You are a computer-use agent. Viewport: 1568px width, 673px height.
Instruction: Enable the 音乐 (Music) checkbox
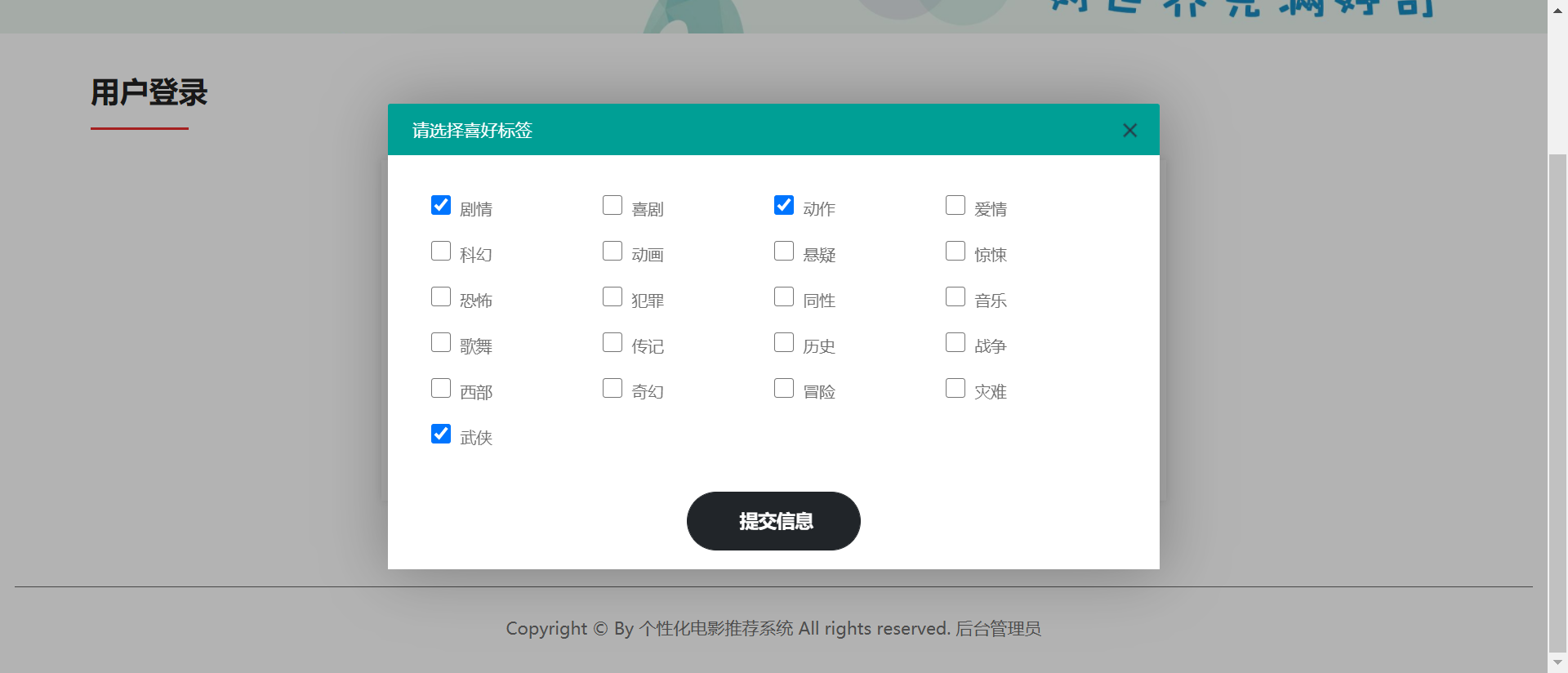pyautogui.click(x=955, y=296)
